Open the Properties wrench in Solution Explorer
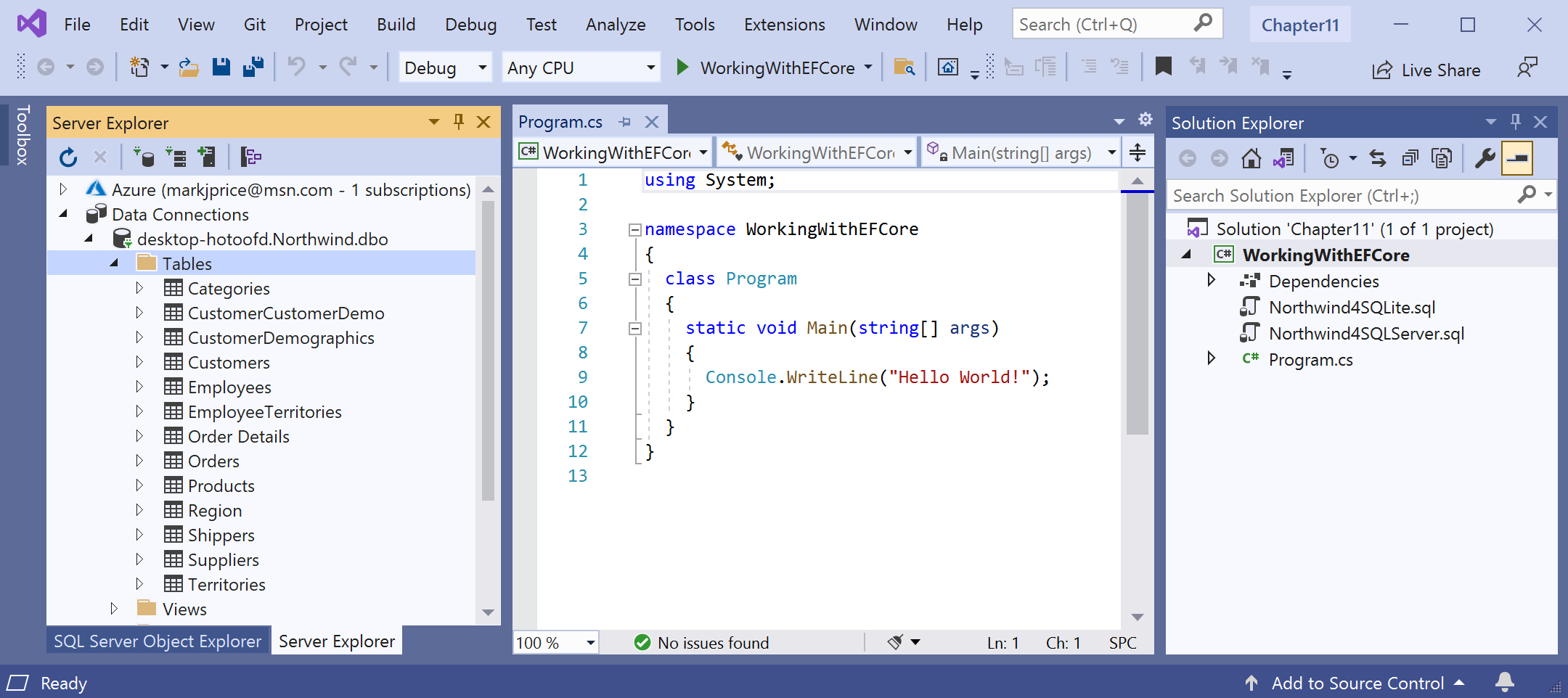This screenshot has width=1568, height=698. pyautogui.click(x=1485, y=157)
